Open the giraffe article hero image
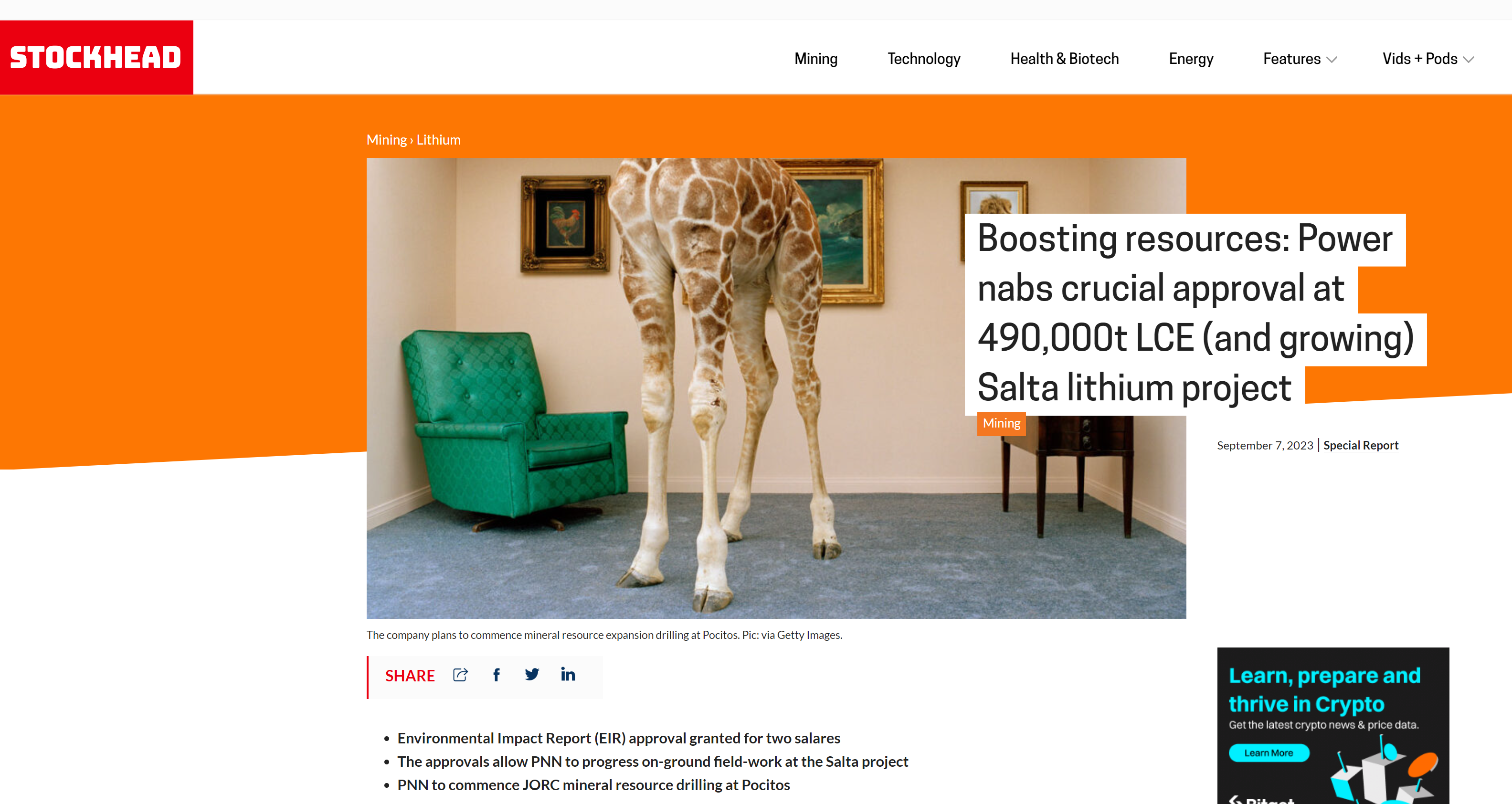This screenshot has height=804, width=1512. coord(776,388)
